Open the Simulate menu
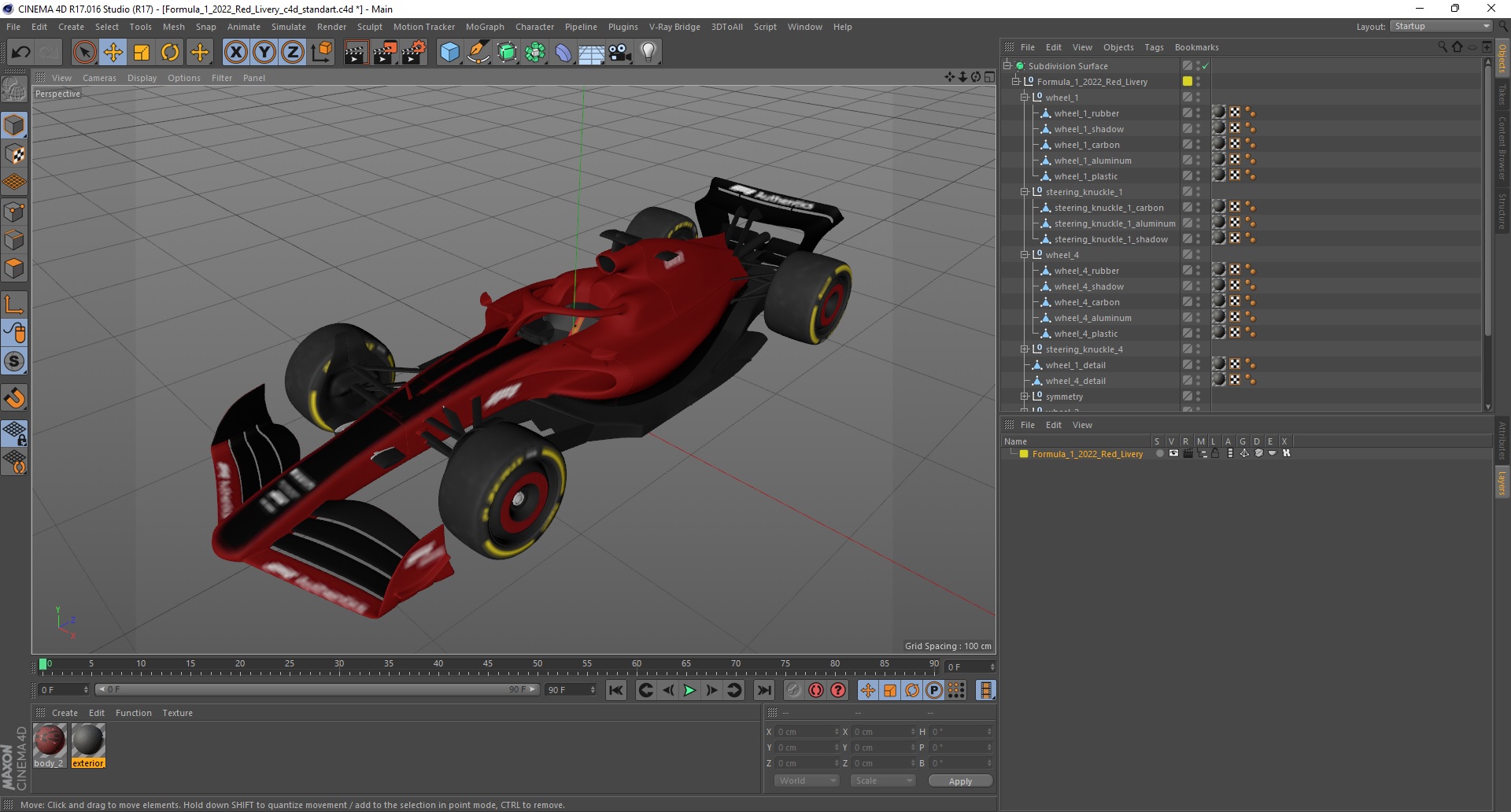 289,27
